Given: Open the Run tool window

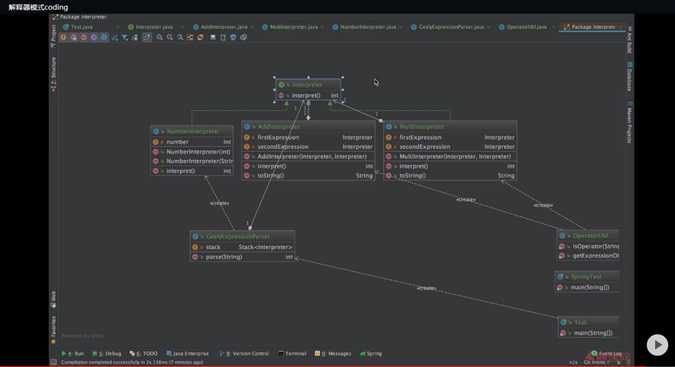Looking at the screenshot, I should [x=73, y=354].
